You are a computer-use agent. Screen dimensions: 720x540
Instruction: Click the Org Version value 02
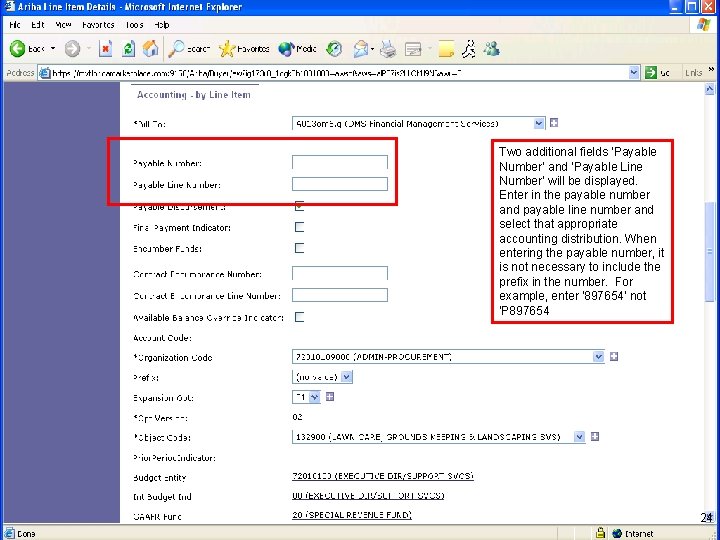coord(297,417)
